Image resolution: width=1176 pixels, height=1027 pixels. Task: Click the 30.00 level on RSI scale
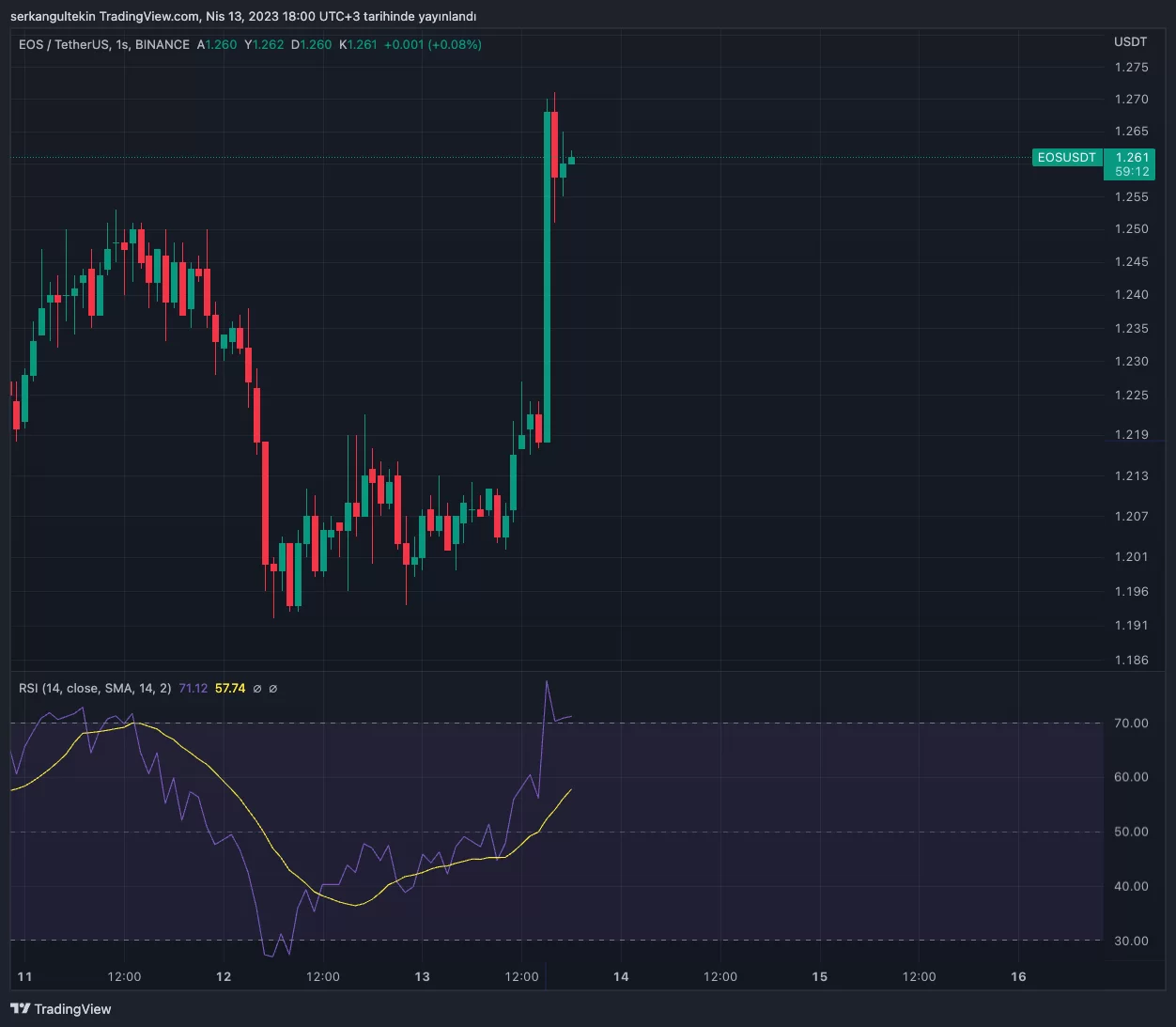[1131, 941]
